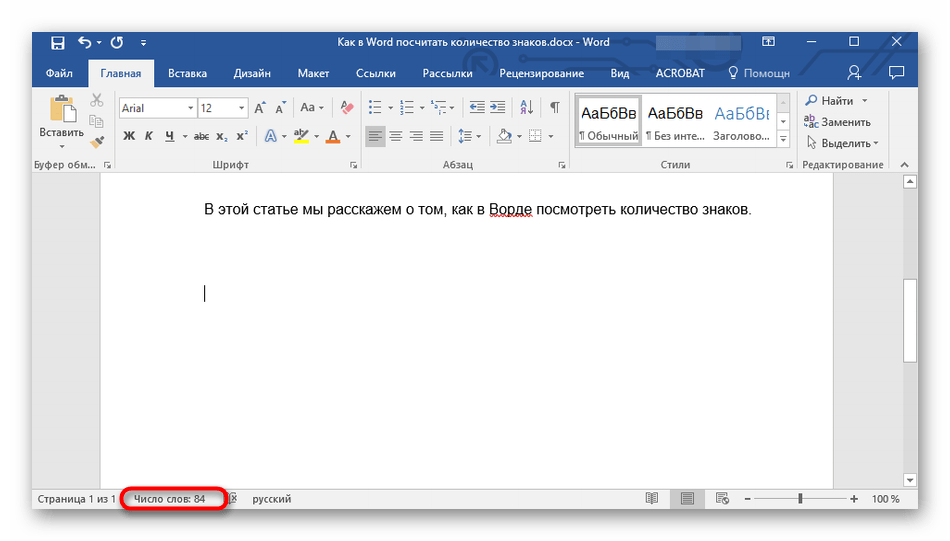This screenshot has width=950, height=541.
Task: Cut selection with the scissors icon
Action: point(97,100)
